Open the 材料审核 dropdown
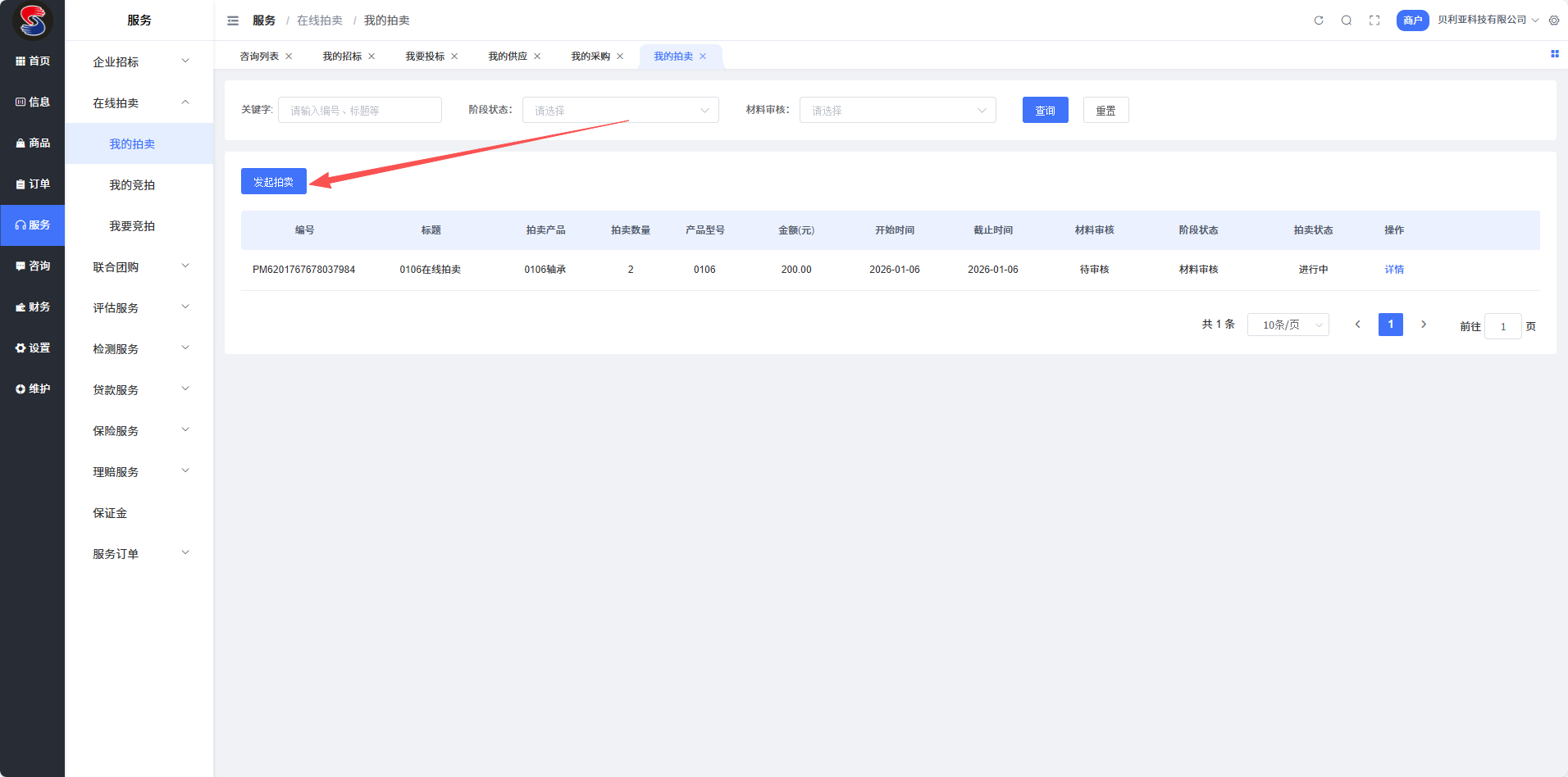 (x=897, y=111)
